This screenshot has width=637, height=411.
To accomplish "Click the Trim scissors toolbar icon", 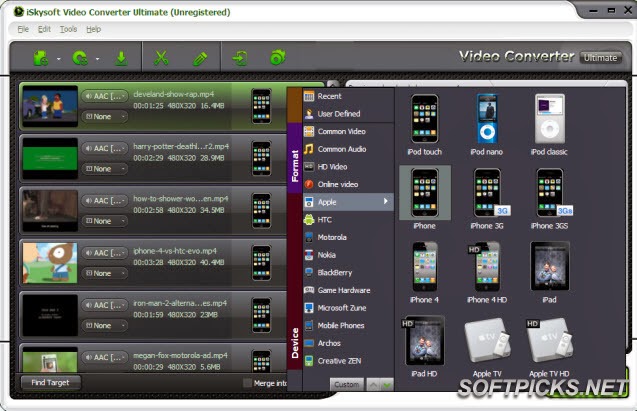I will (161, 58).
